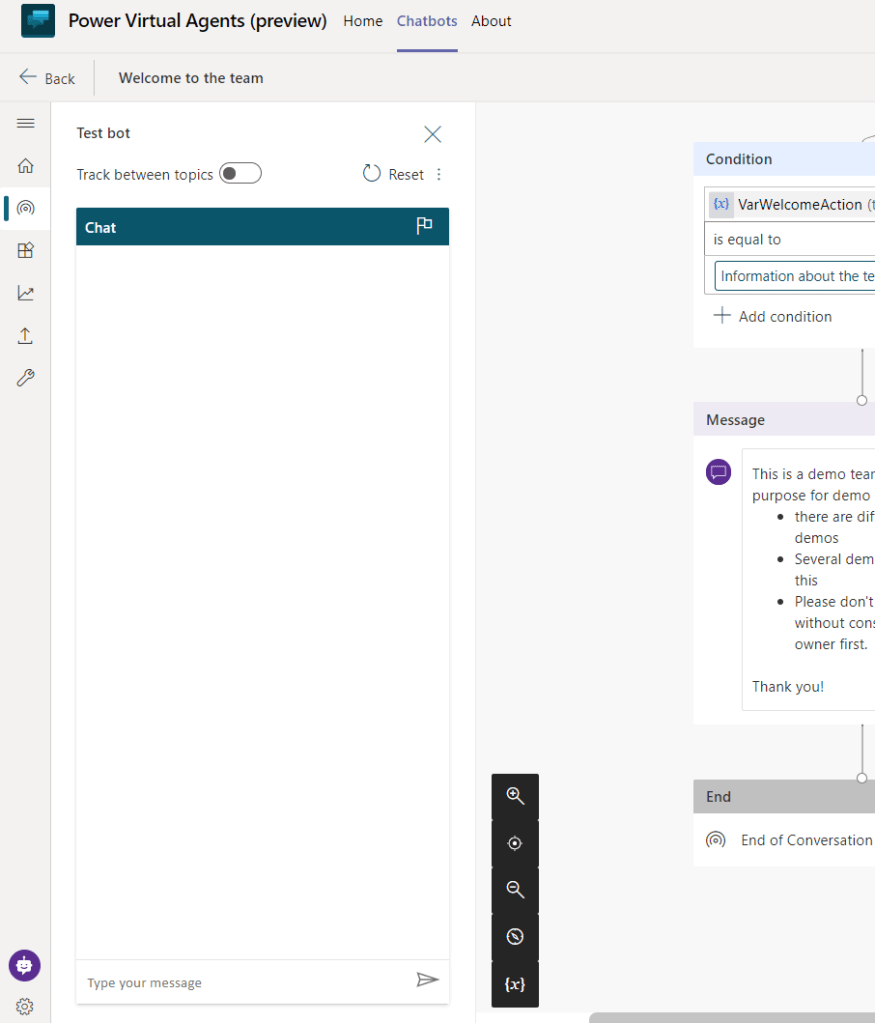This screenshot has height=1023, width=875.
Task: Open the variables {x} panel icon
Action: [515, 984]
